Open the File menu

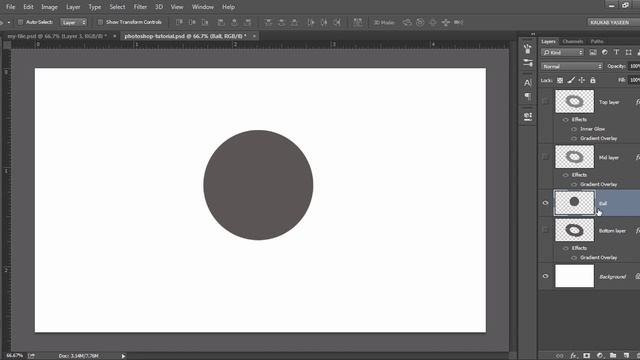pyautogui.click(x=10, y=7)
